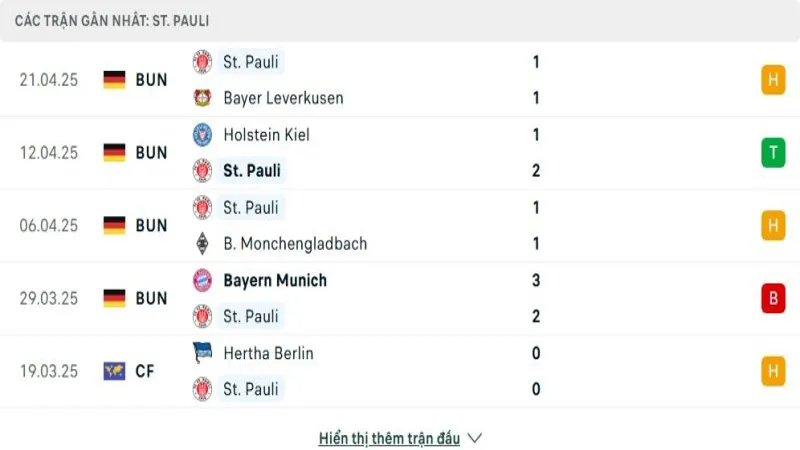
Task: Click the B. Monchengladbach crest icon
Action: (x=202, y=243)
